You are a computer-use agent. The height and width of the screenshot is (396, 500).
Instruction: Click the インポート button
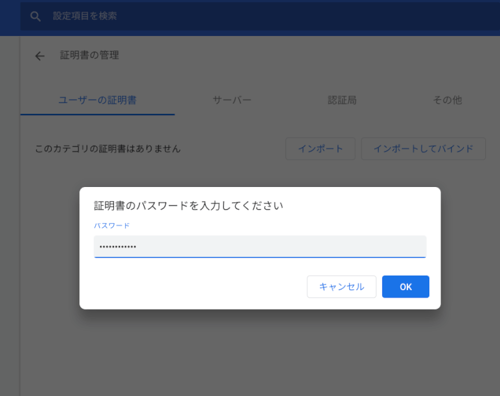point(320,149)
